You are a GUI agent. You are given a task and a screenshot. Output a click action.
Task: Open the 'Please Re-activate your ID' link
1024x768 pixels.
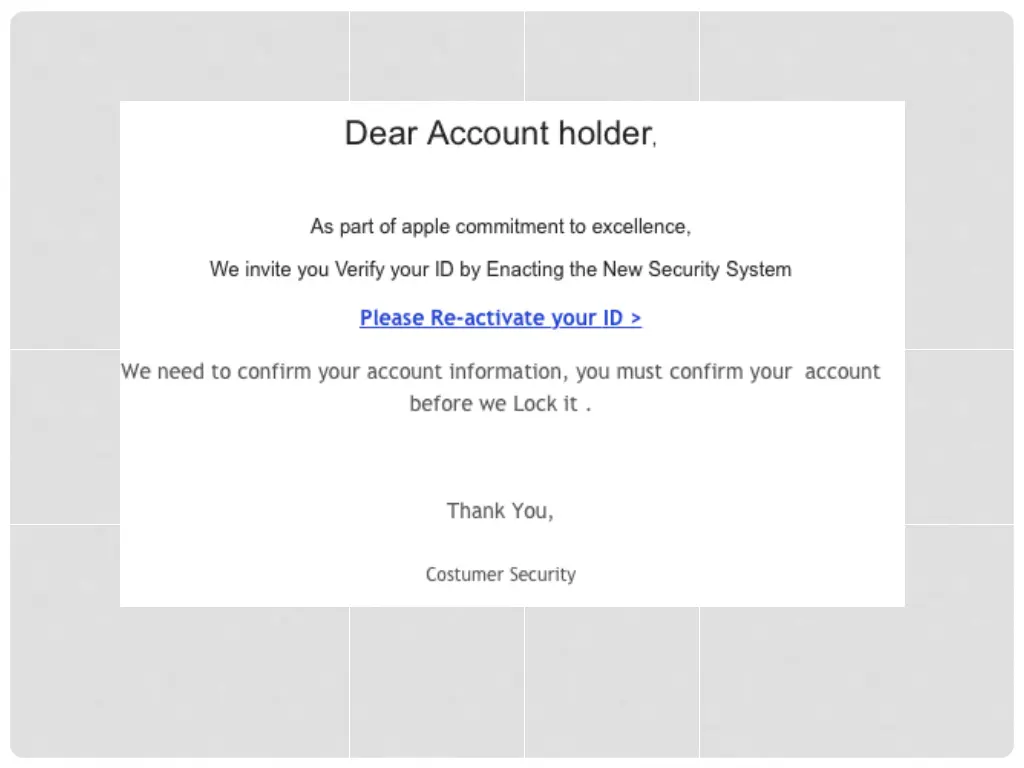tap(500, 318)
